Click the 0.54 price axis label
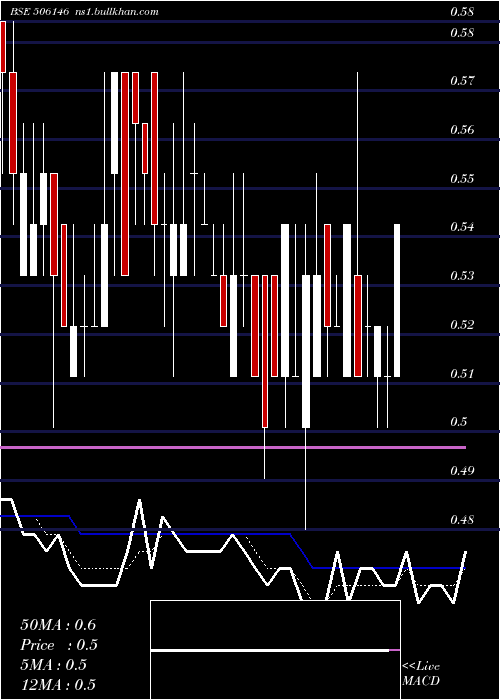The height and width of the screenshot is (700, 500). (462, 227)
